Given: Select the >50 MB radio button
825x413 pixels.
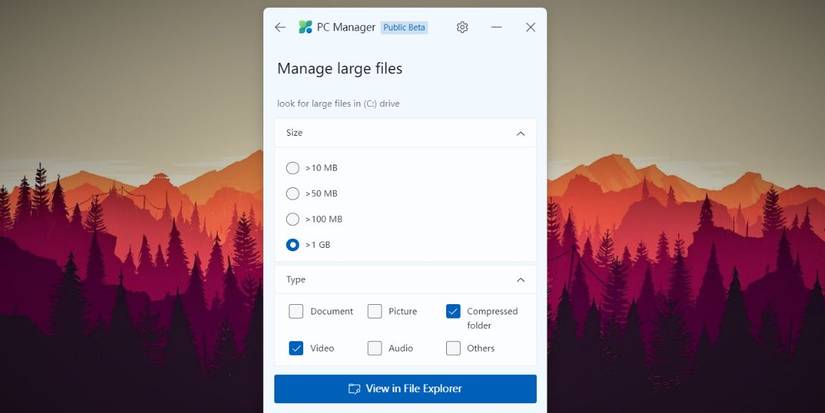Looking at the screenshot, I should (x=293, y=194).
